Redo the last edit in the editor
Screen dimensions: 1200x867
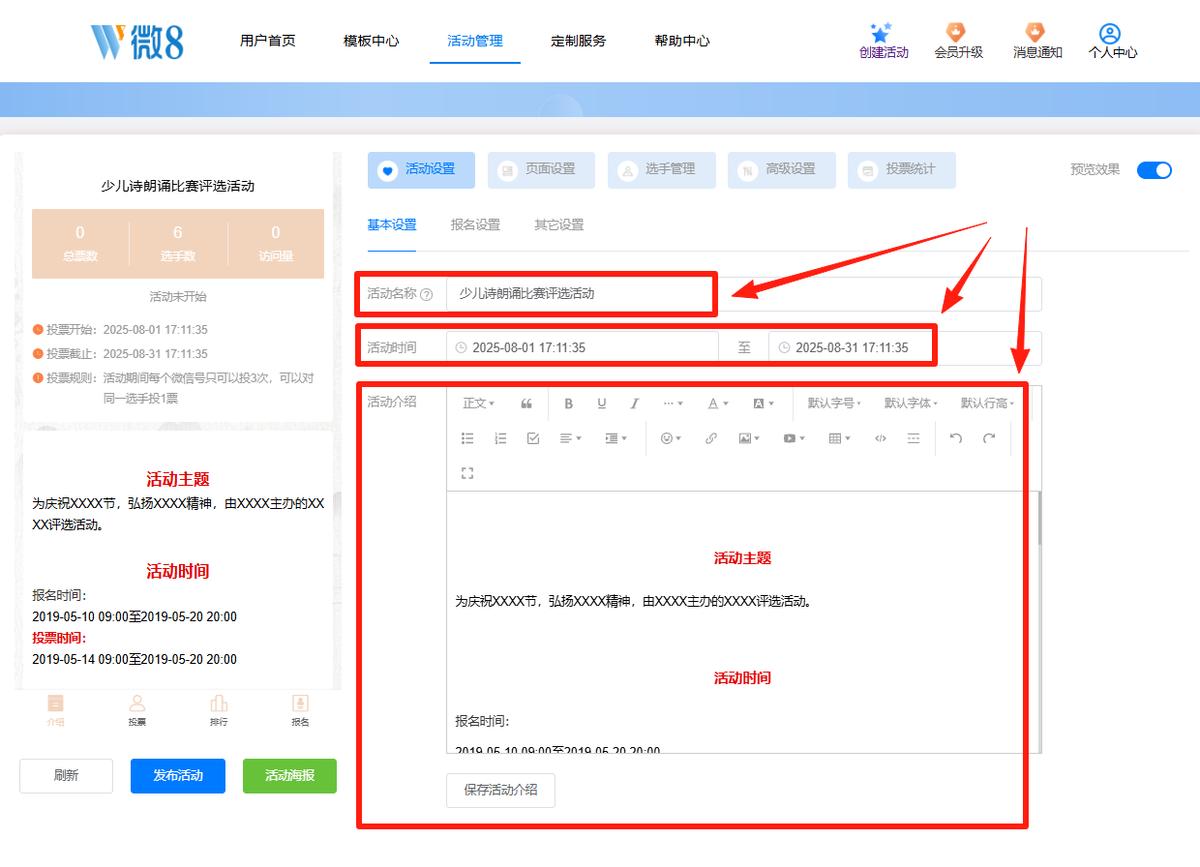point(989,438)
